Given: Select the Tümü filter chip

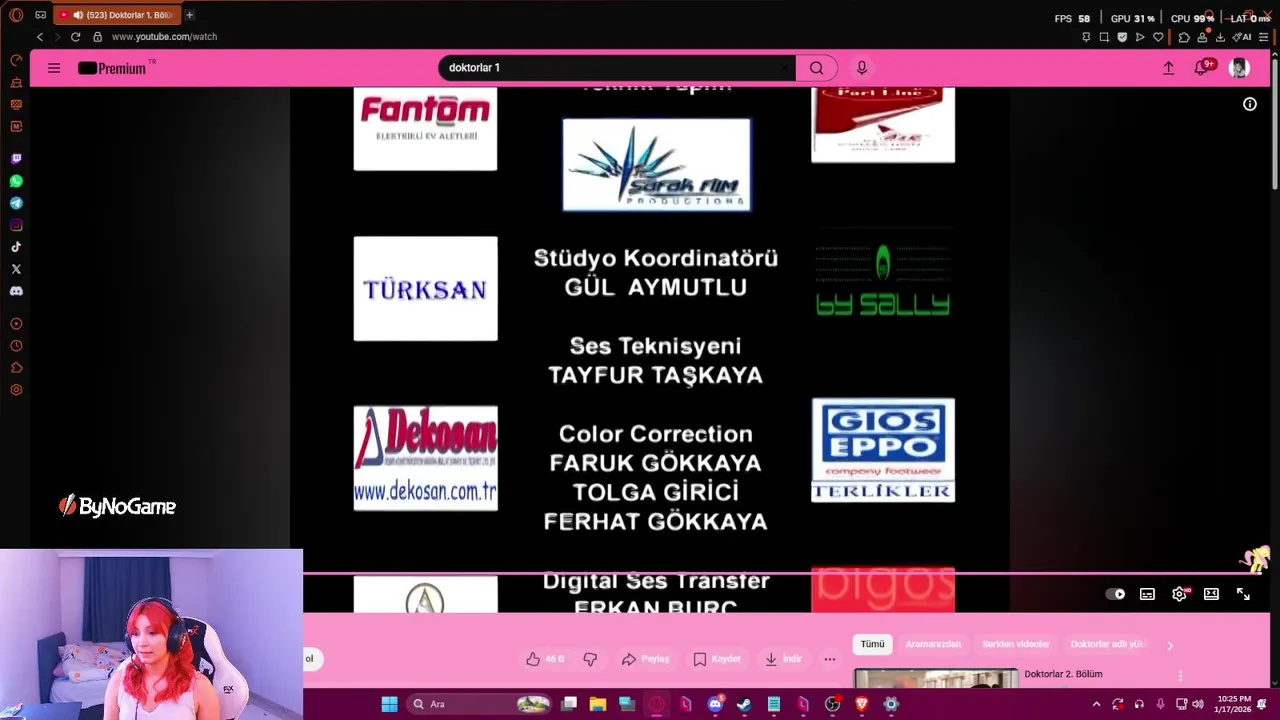Looking at the screenshot, I should point(872,644).
